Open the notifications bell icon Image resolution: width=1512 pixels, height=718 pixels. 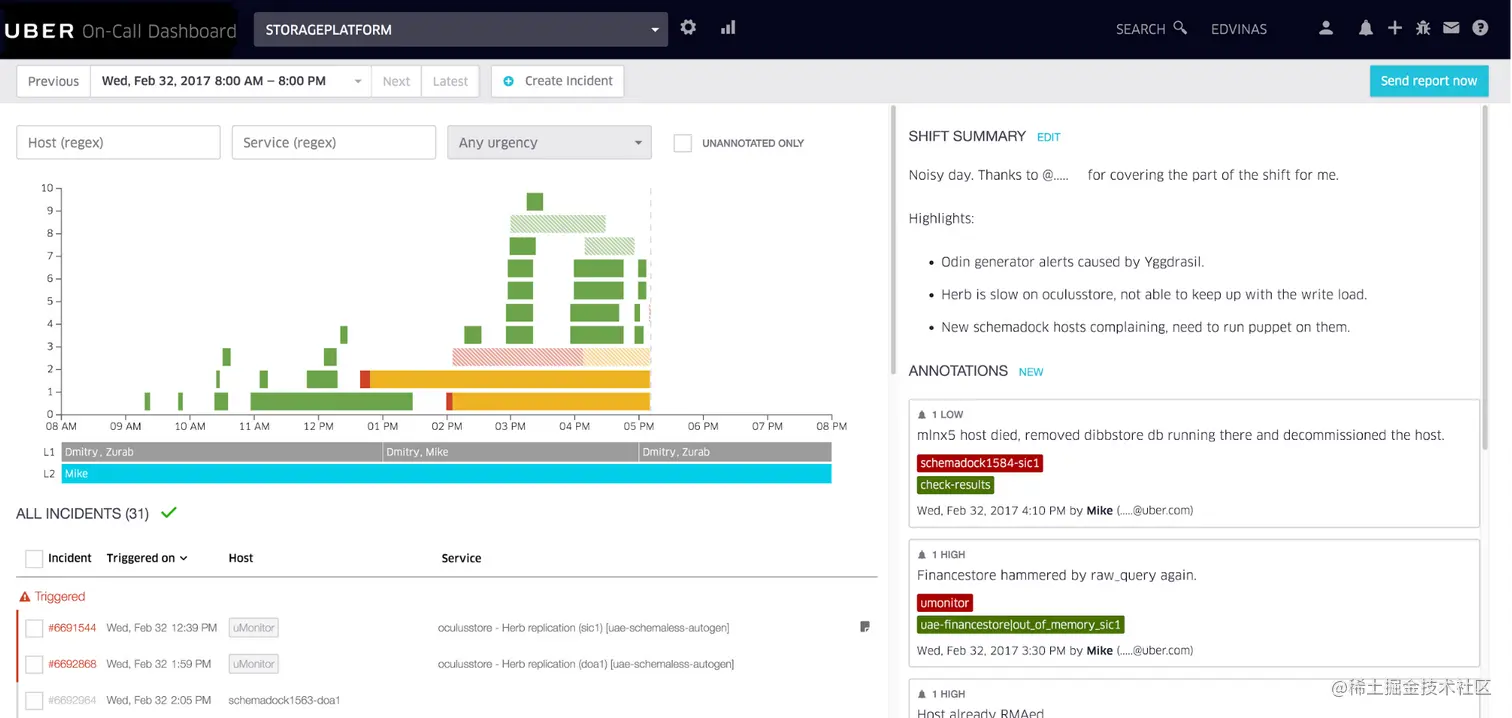coord(1366,28)
